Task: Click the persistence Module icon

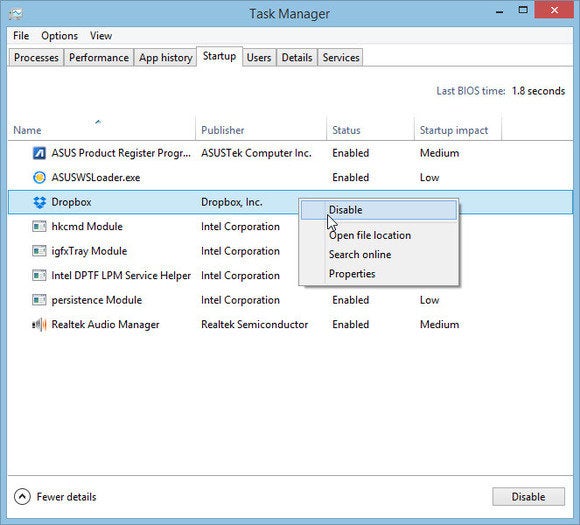Action: [39, 300]
